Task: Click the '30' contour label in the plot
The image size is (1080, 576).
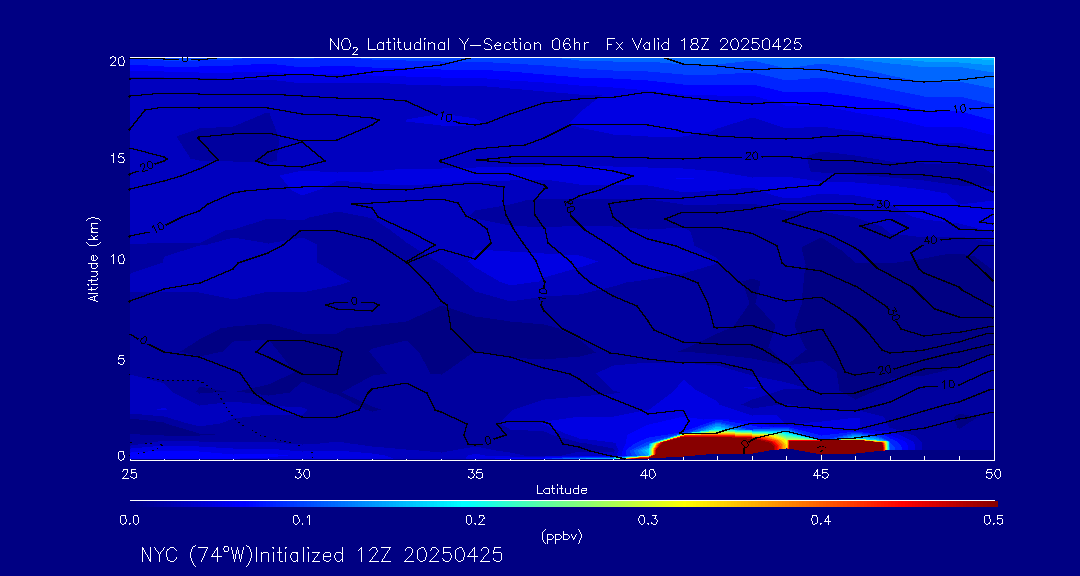Action: pyautogui.click(x=883, y=205)
